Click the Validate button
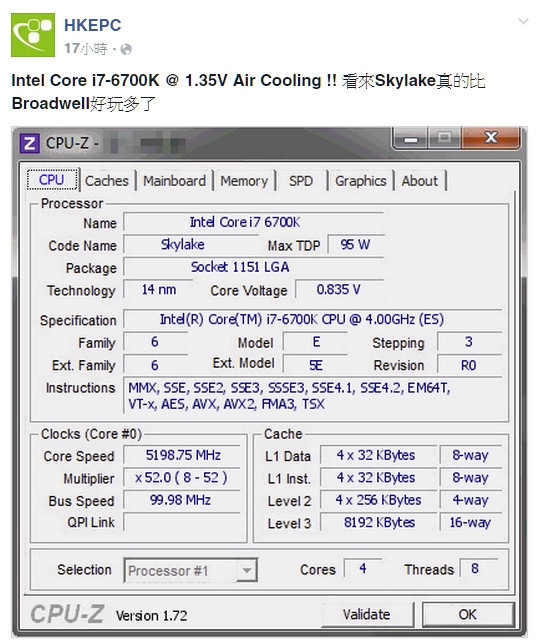539x643 pixels. coord(367,614)
